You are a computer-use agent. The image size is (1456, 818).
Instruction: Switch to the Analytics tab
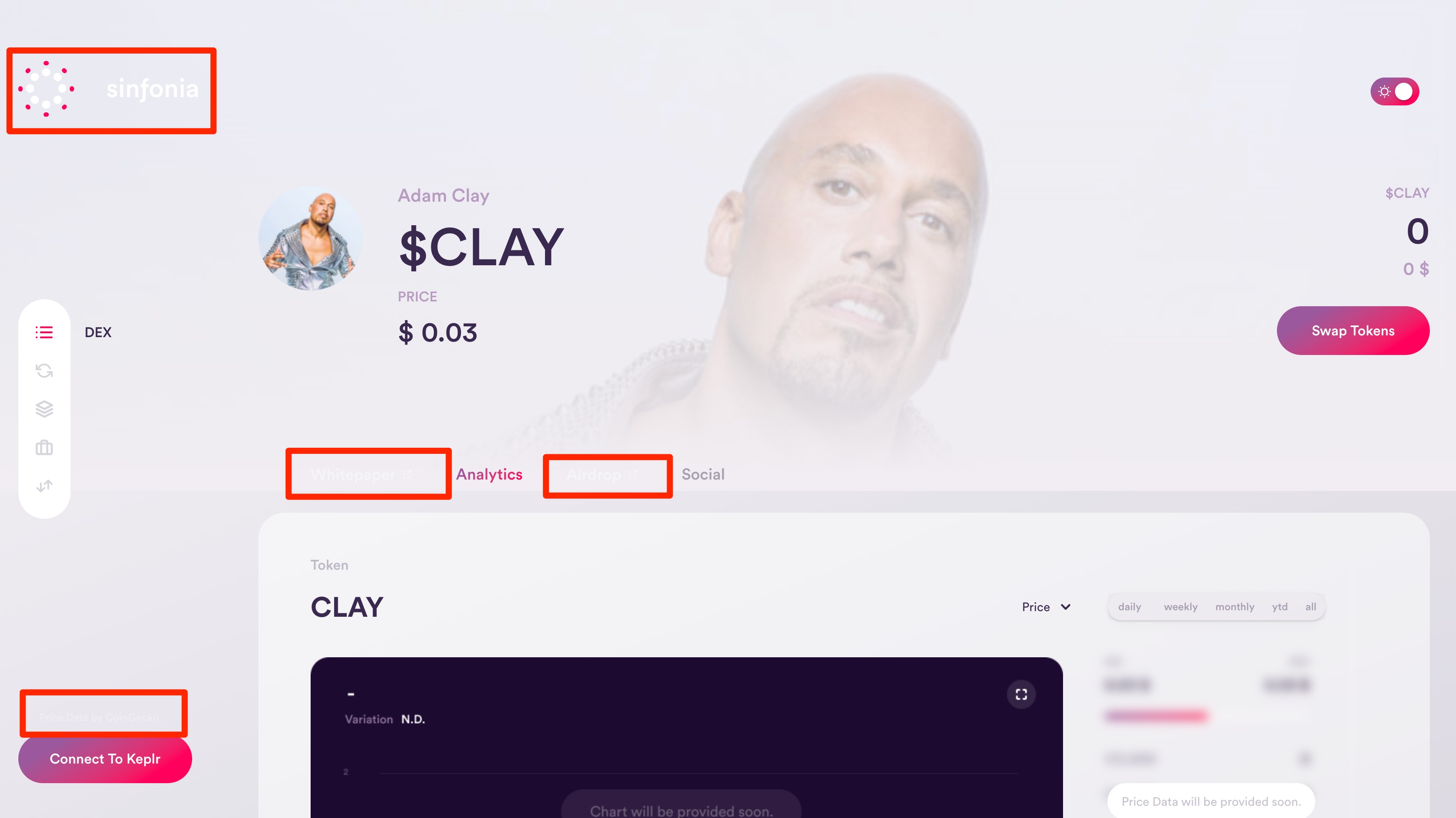tap(489, 474)
